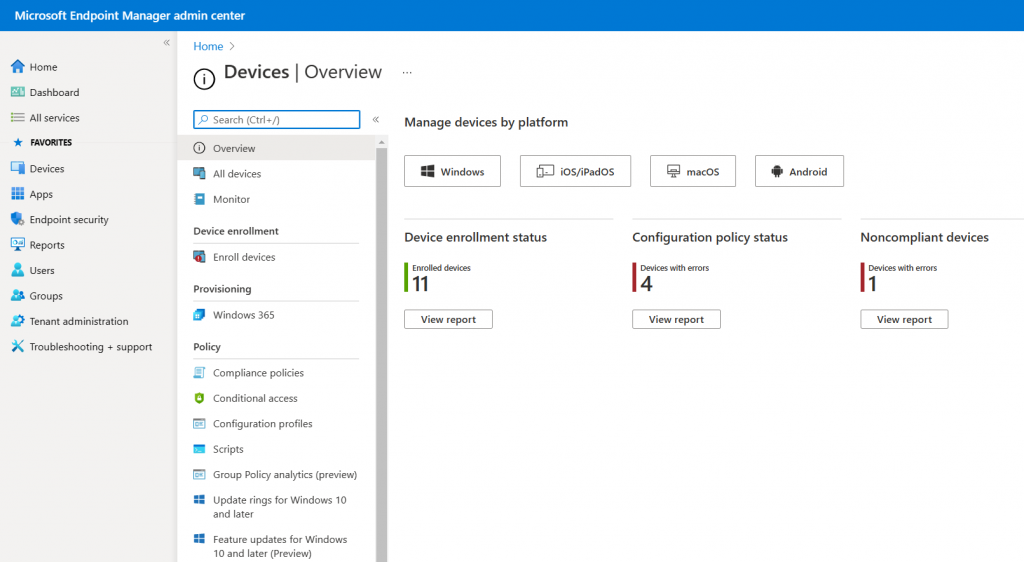The height and width of the screenshot is (562, 1024).
Task: Click the Devices icon under Favorites
Action: pos(18,168)
